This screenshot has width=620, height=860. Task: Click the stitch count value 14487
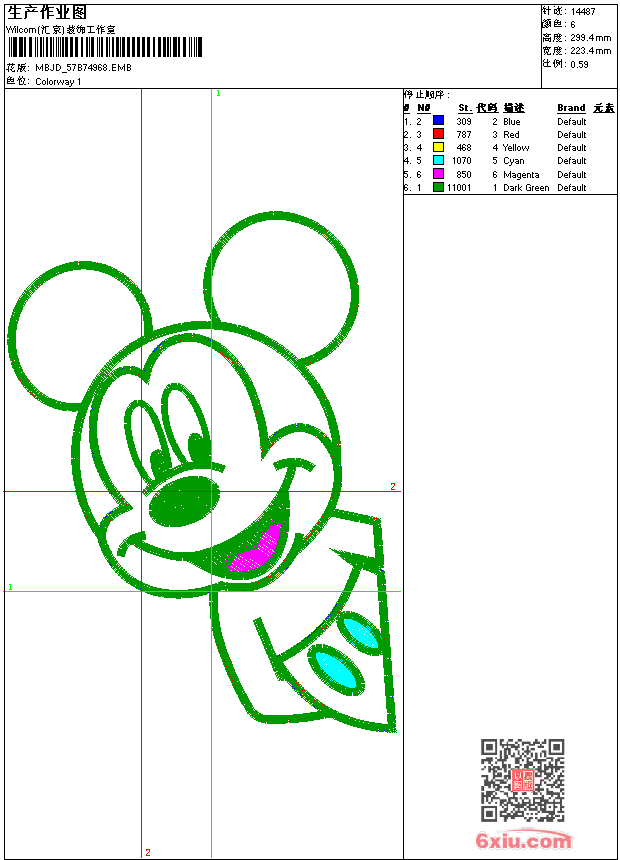coord(583,11)
